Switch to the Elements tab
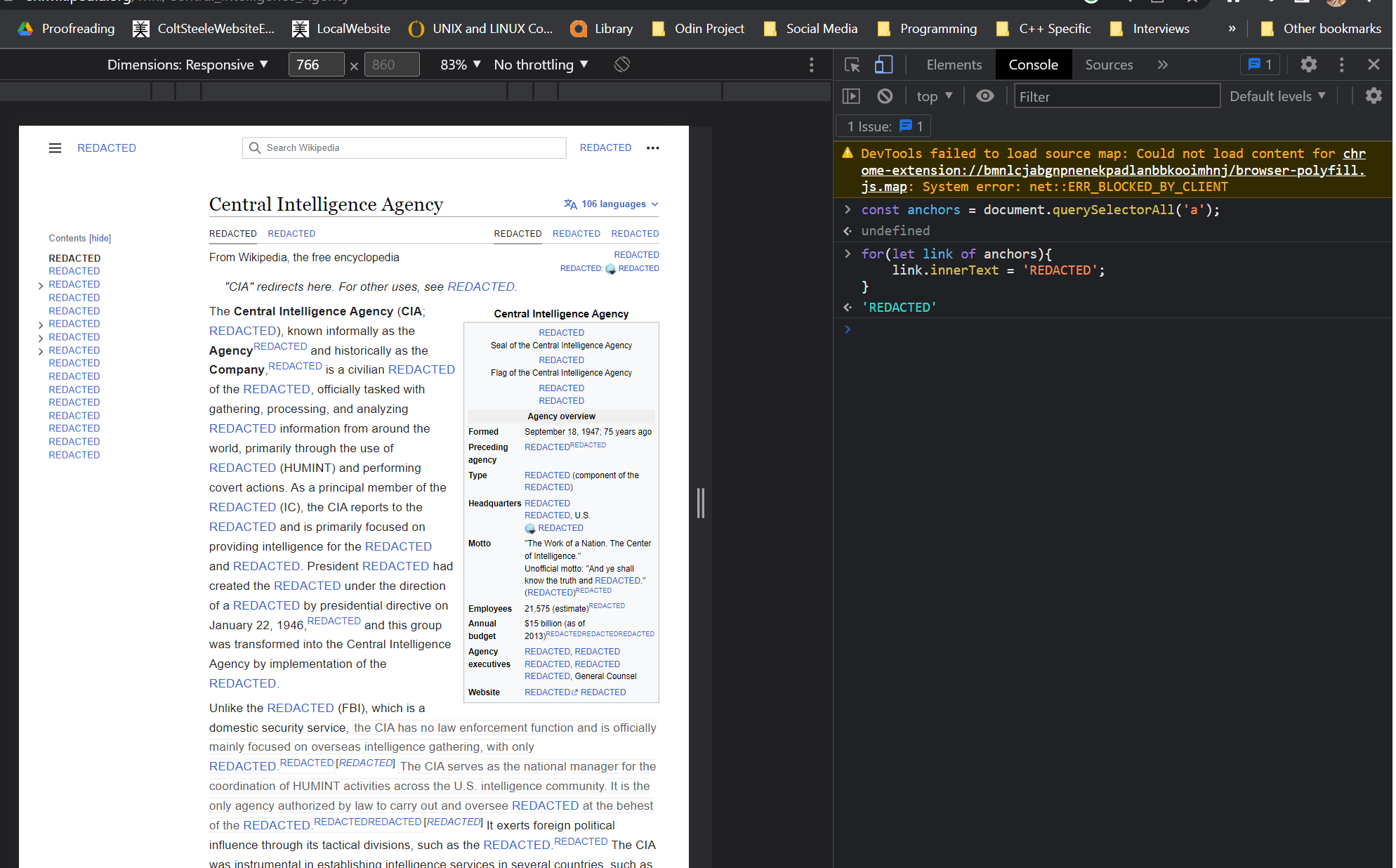 pyautogui.click(x=954, y=65)
